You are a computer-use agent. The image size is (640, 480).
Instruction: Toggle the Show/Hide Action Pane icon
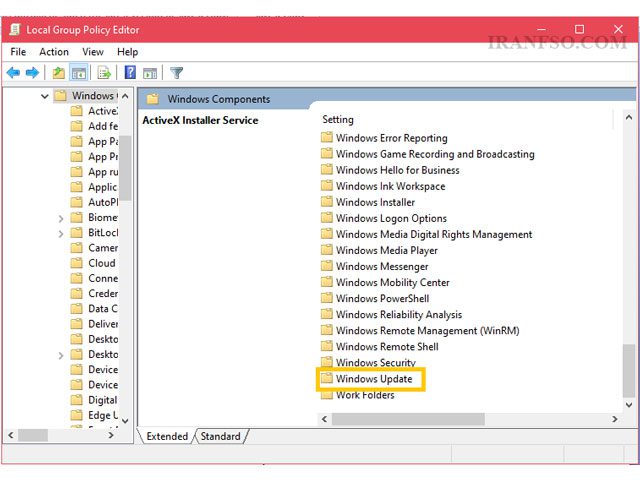[x=150, y=73]
